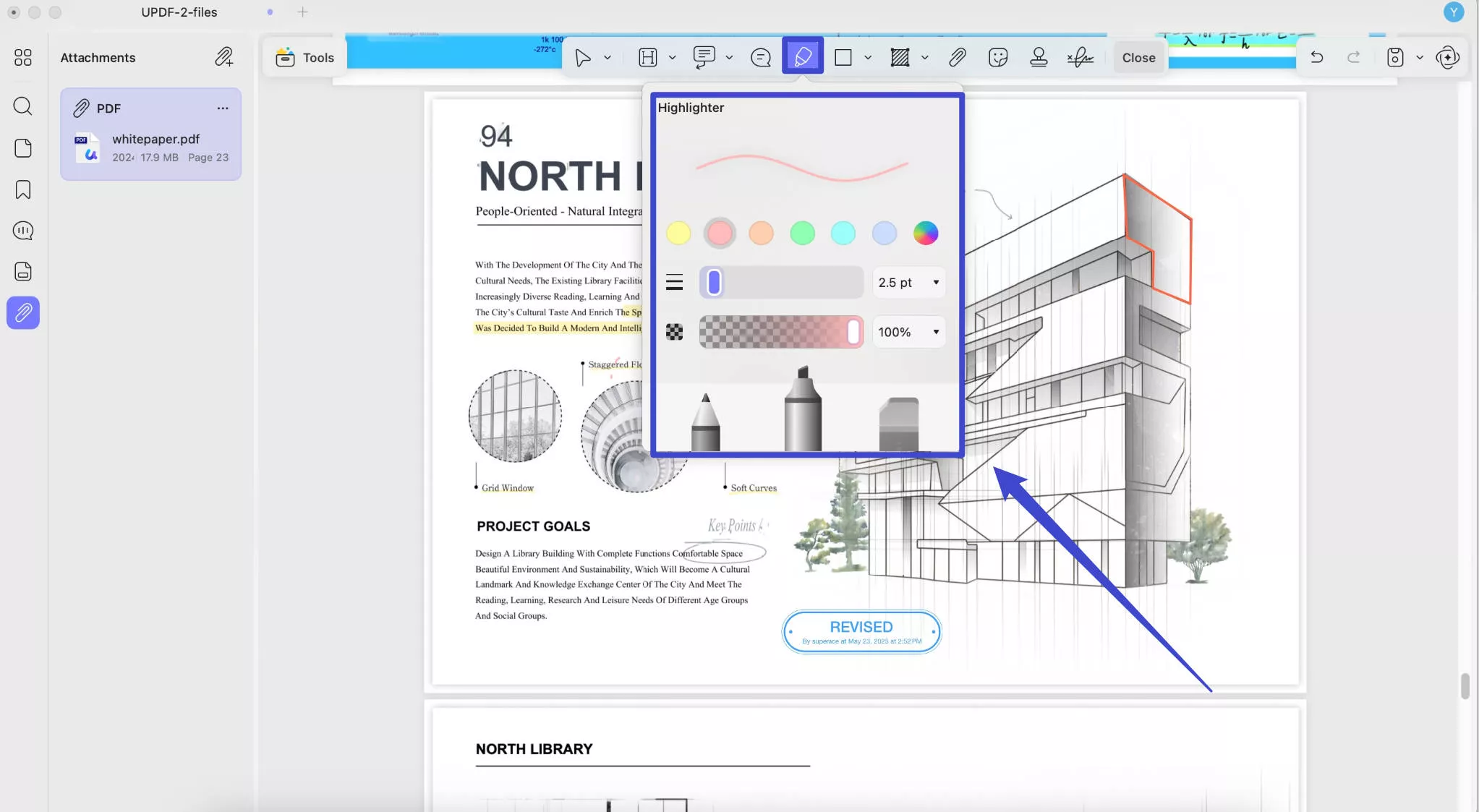Image resolution: width=1479 pixels, height=812 pixels.
Task: Click the opacity slider
Action: coord(781,332)
